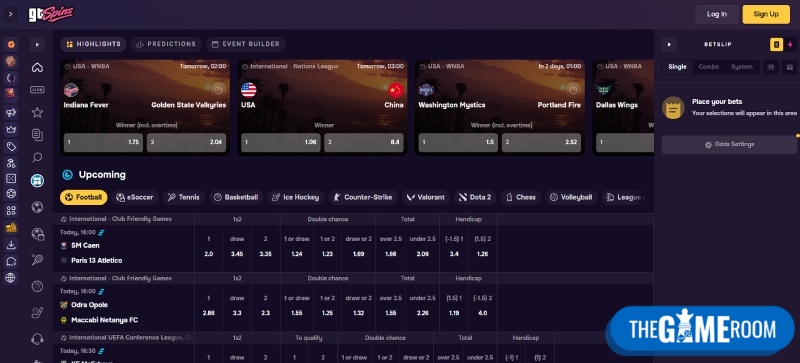Bet on Washington Mystics at 1.5
The image size is (800, 363).
click(458, 142)
